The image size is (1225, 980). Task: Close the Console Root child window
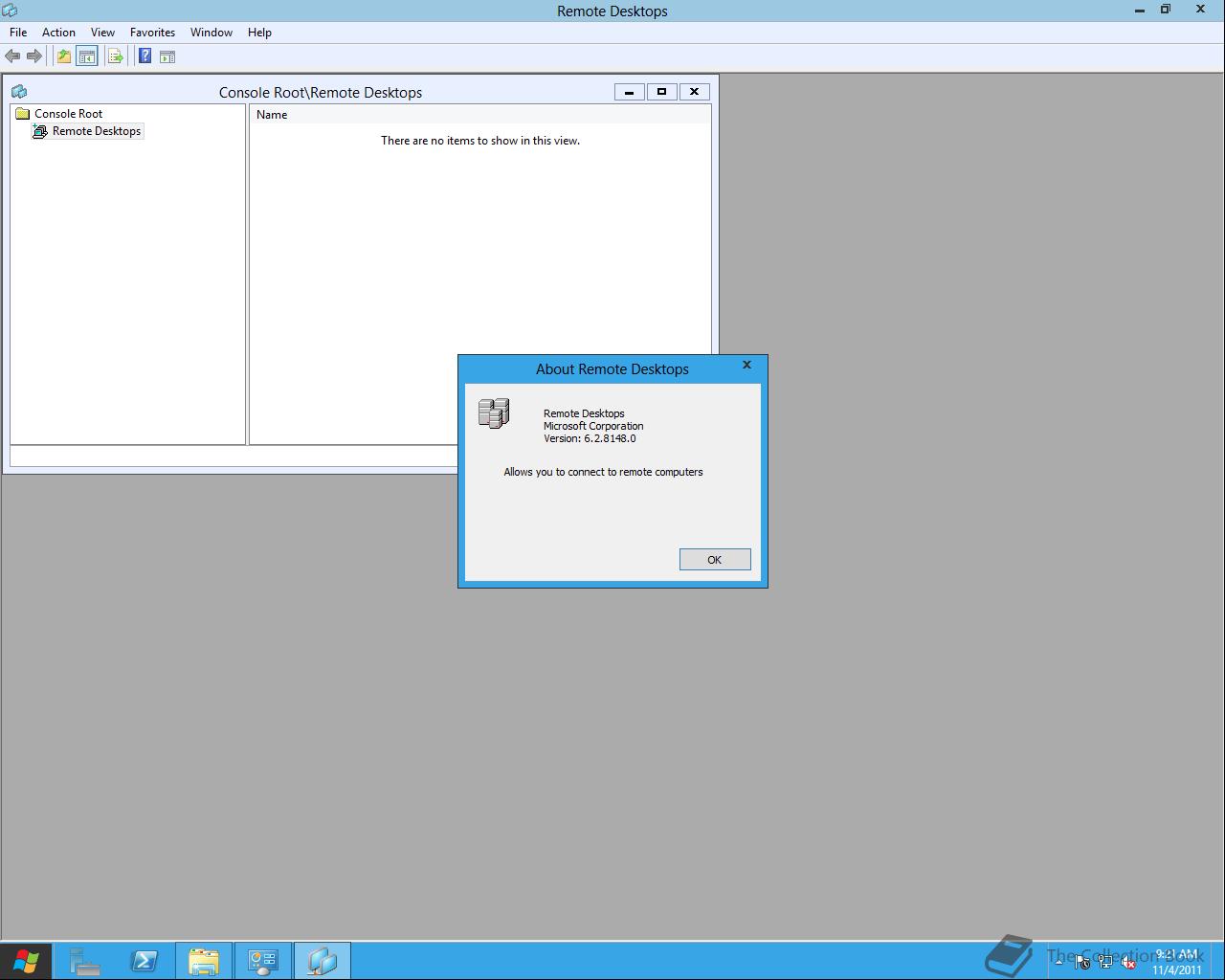[694, 92]
